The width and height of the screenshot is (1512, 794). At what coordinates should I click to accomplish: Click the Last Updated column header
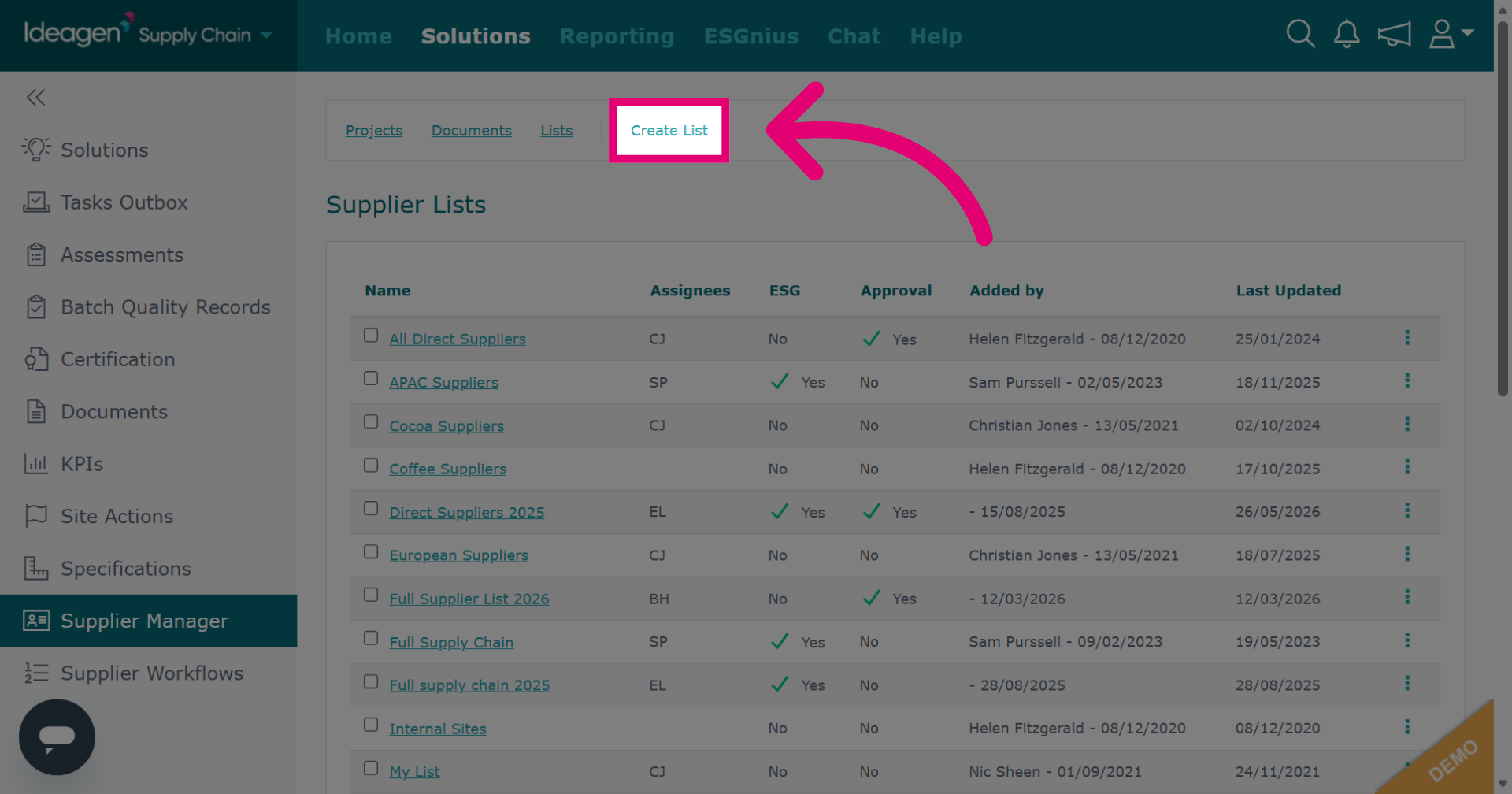1288,291
